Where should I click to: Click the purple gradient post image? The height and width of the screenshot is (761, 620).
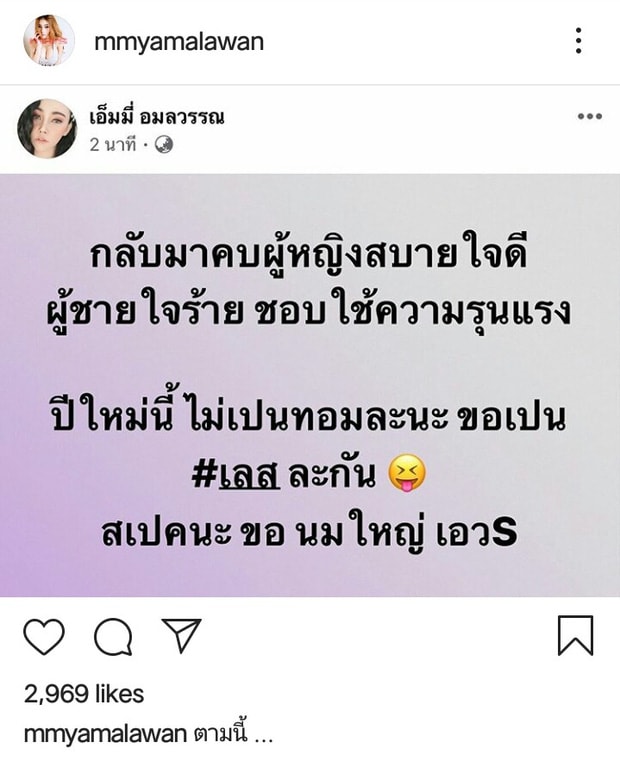coord(310,385)
